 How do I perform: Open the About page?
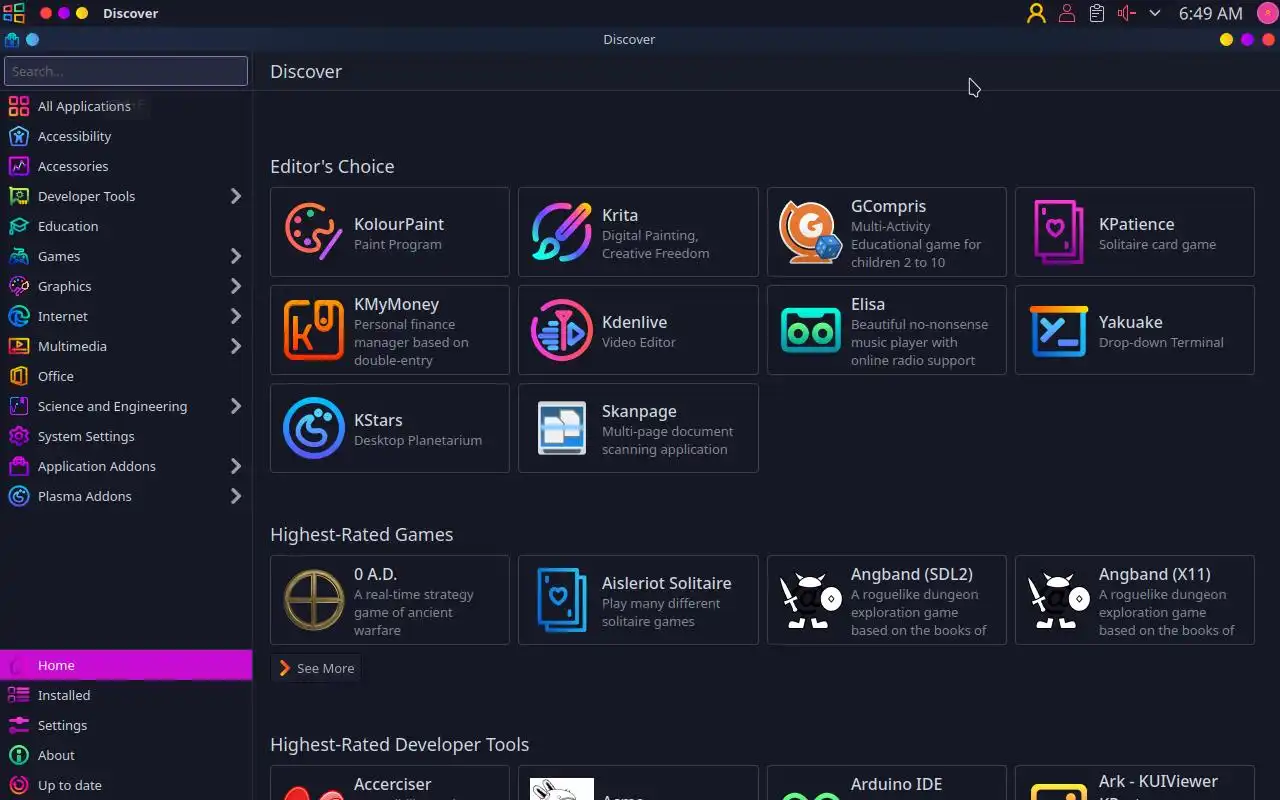tap(126, 755)
